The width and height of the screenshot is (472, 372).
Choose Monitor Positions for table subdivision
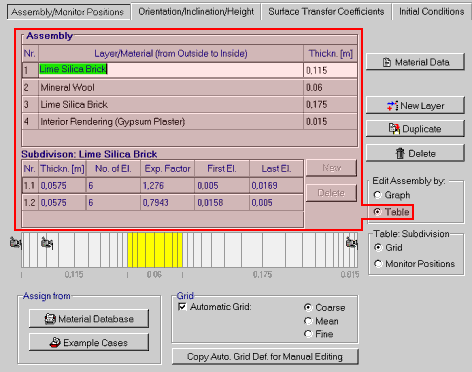pos(415,264)
